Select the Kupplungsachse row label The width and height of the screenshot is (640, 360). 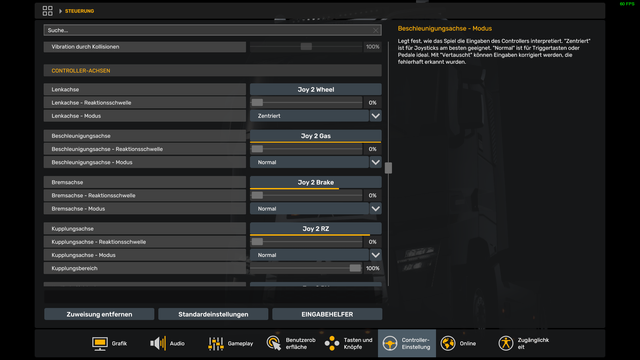(145, 229)
